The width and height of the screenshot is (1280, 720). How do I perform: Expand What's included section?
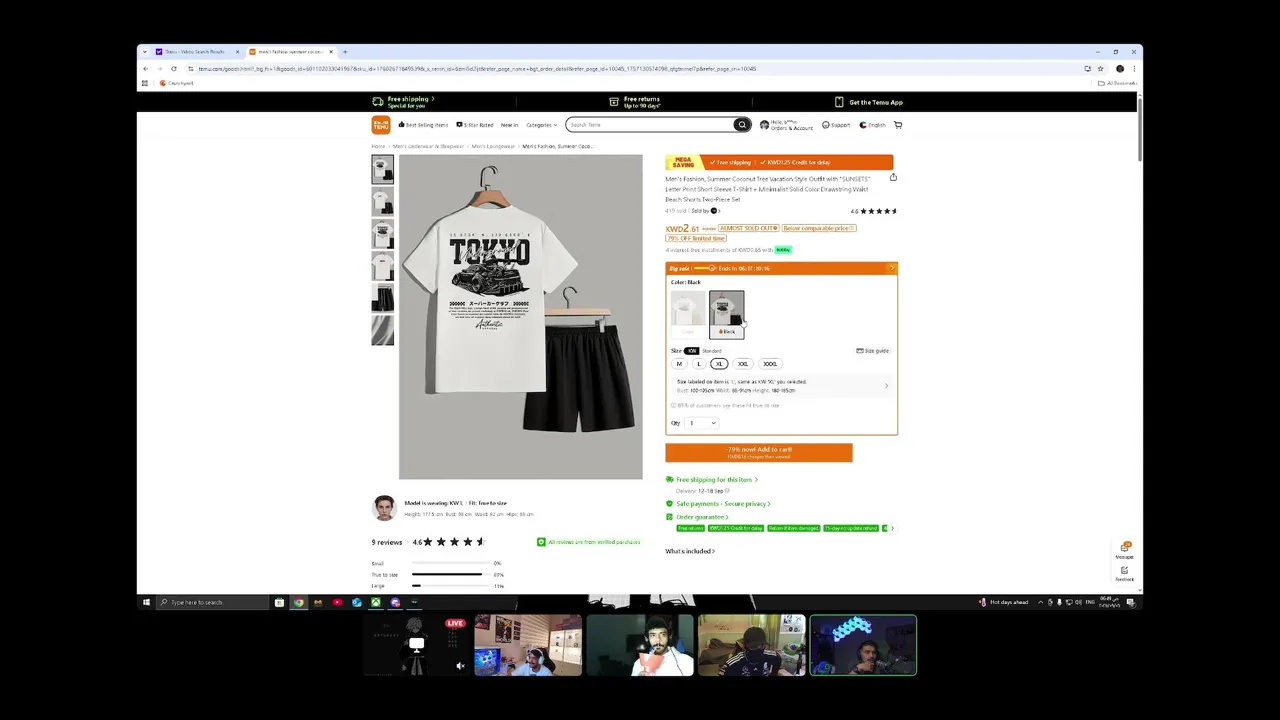690,551
